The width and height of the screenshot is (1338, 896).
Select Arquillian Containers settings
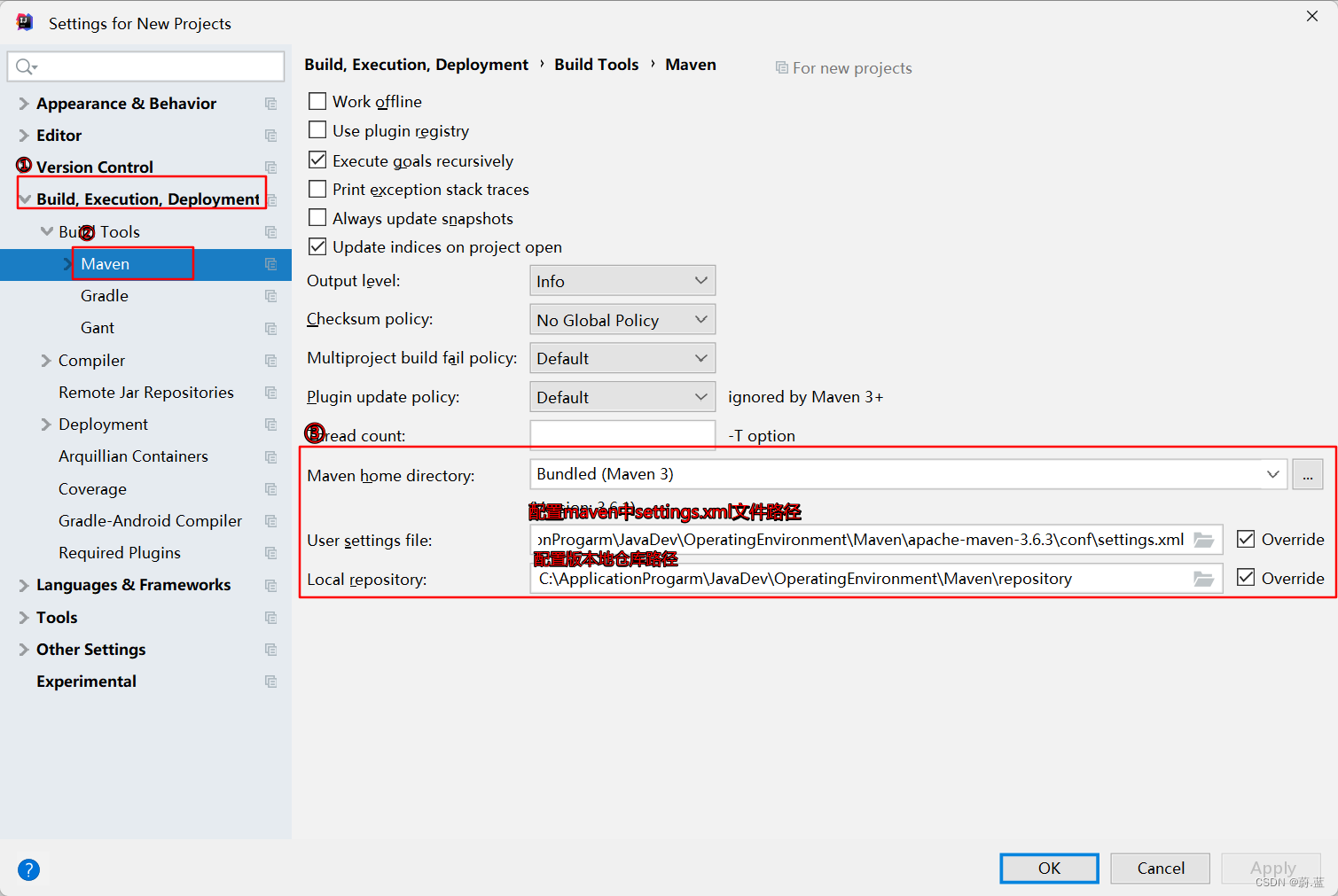(133, 456)
